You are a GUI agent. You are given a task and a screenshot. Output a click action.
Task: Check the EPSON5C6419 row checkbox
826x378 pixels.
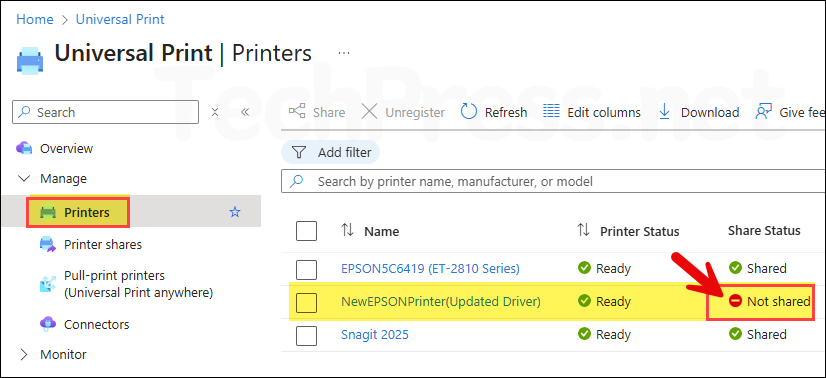click(x=307, y=270)
